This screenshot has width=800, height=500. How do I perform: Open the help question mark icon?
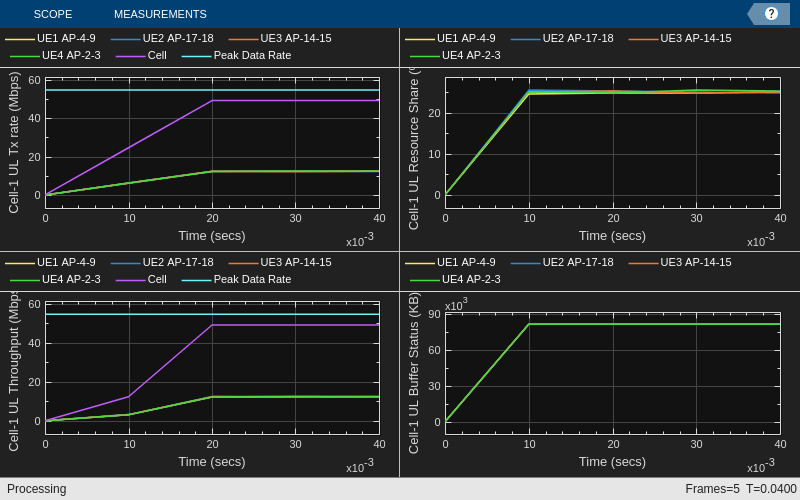(x=771, y=14)
